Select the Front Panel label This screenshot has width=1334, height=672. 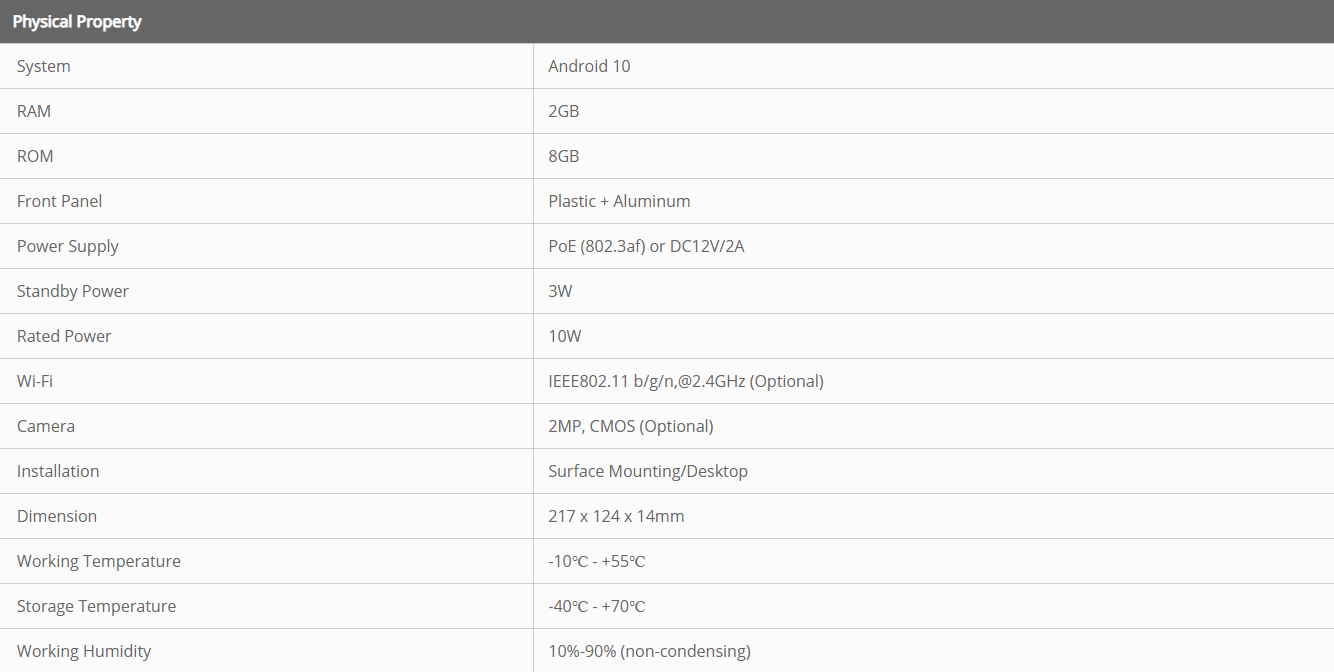(60, 201)
